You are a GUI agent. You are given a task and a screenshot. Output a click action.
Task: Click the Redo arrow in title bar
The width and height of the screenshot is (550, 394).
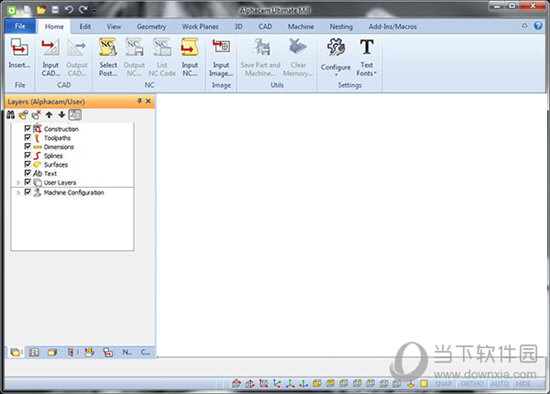coord(83,10)
